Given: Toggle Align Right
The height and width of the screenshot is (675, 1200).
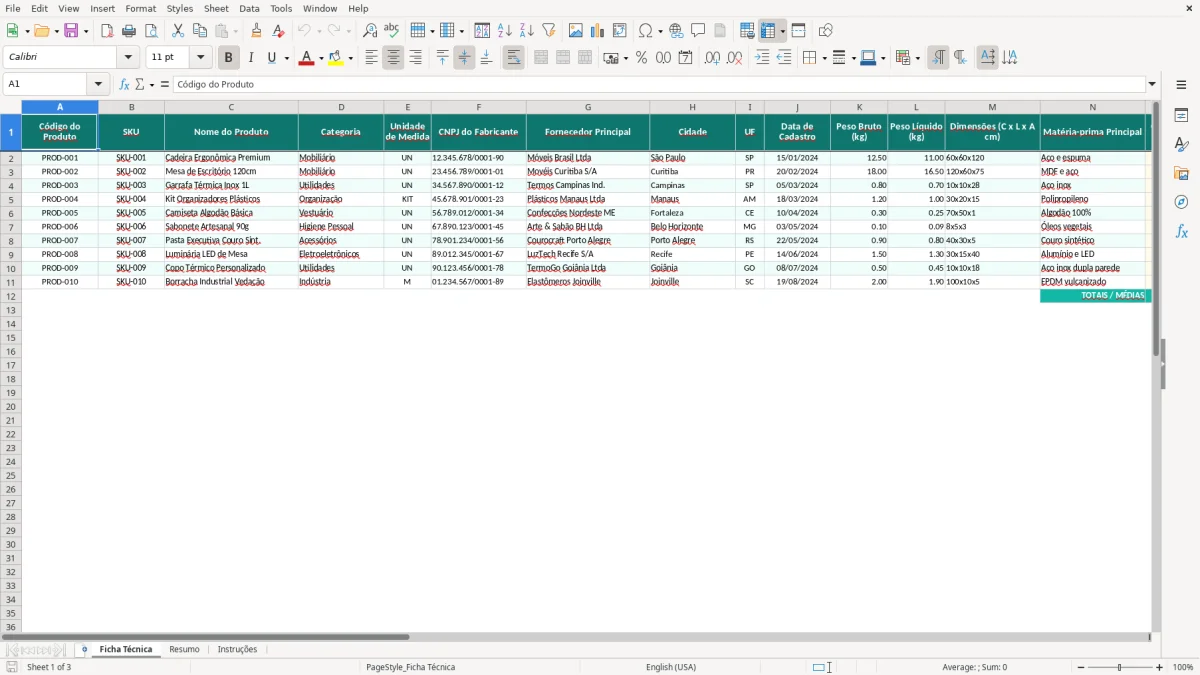Looking at the screenshot, I should click(x=415, y=58).
